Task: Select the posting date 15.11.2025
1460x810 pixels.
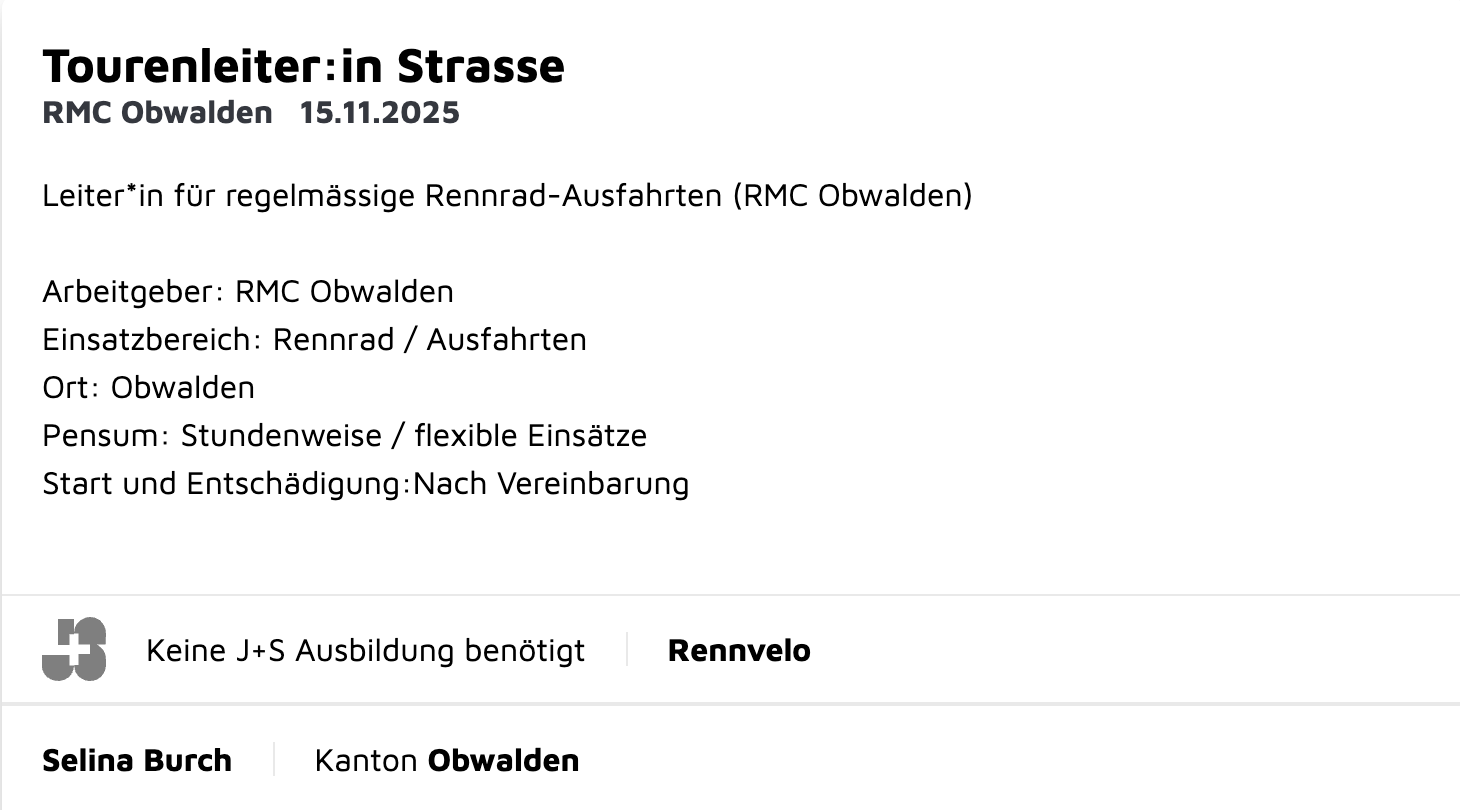Action: click(x=379, y=112)
